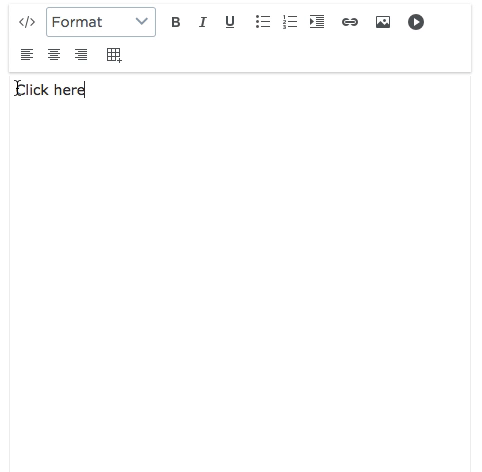Align text to the right
The width and height of the screenshot is (482, 472).
point(81,54)
